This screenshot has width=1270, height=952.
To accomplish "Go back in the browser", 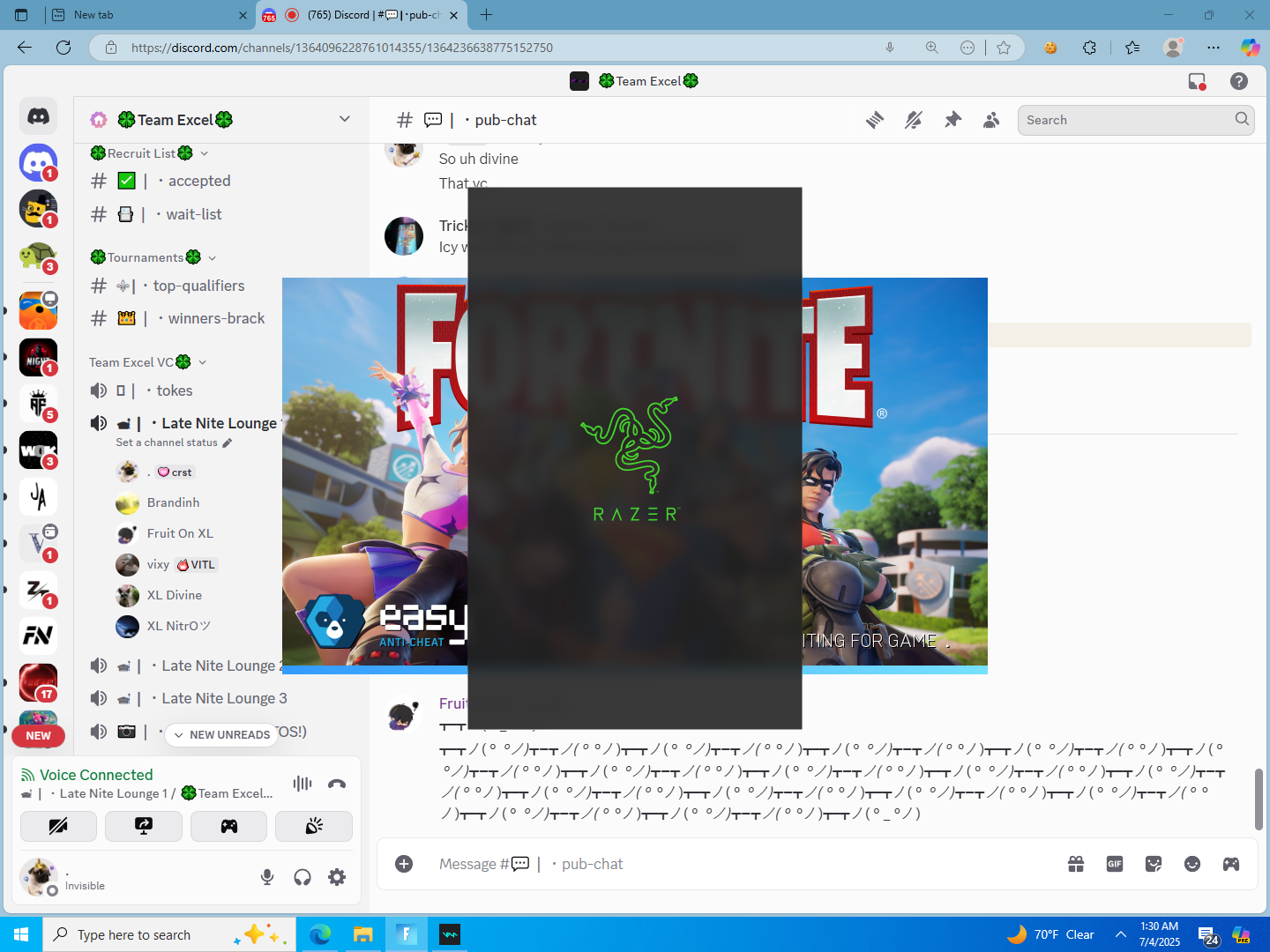I will [x=25, y=48].
